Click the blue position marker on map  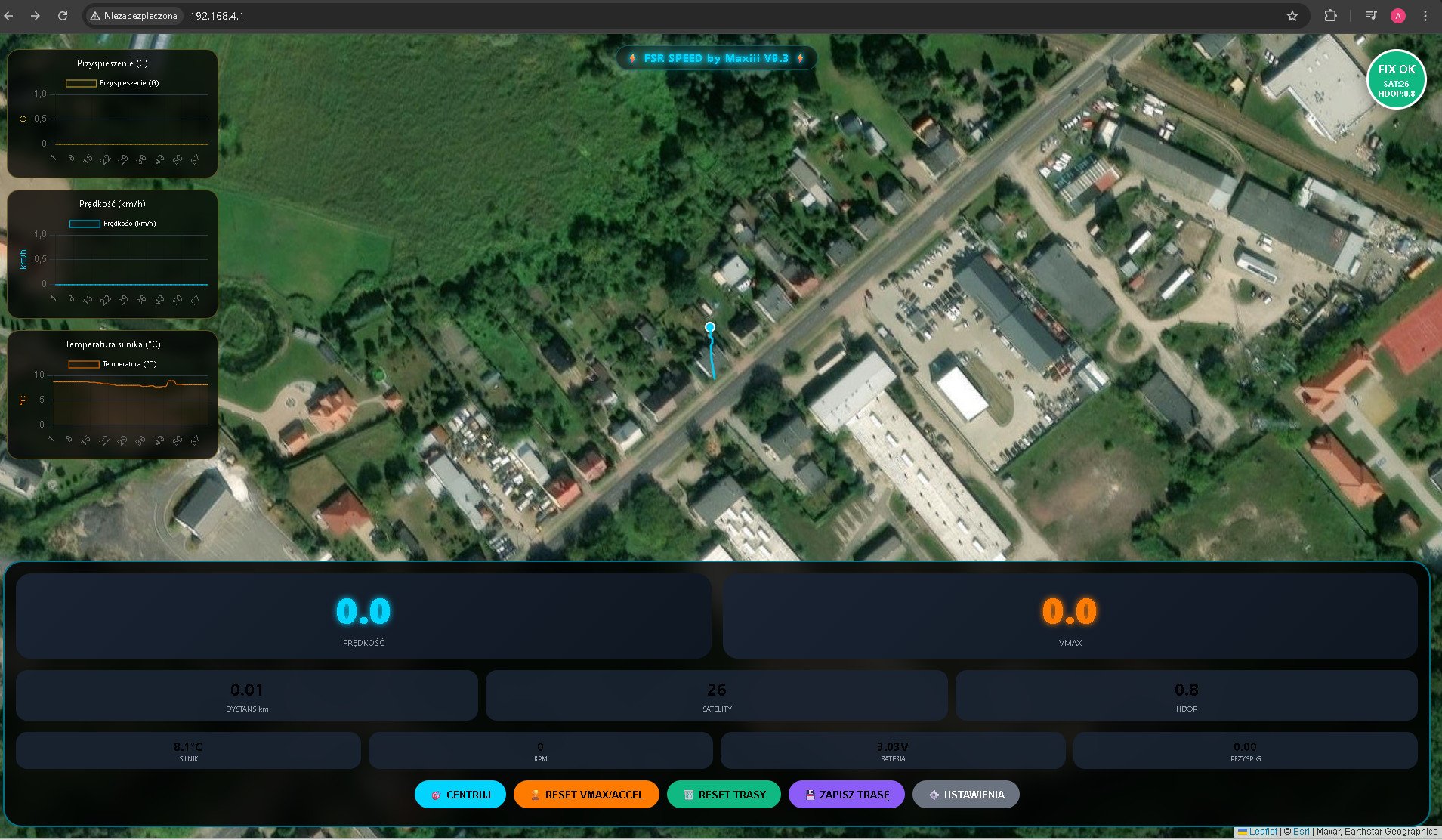click(x=710, y=327)
